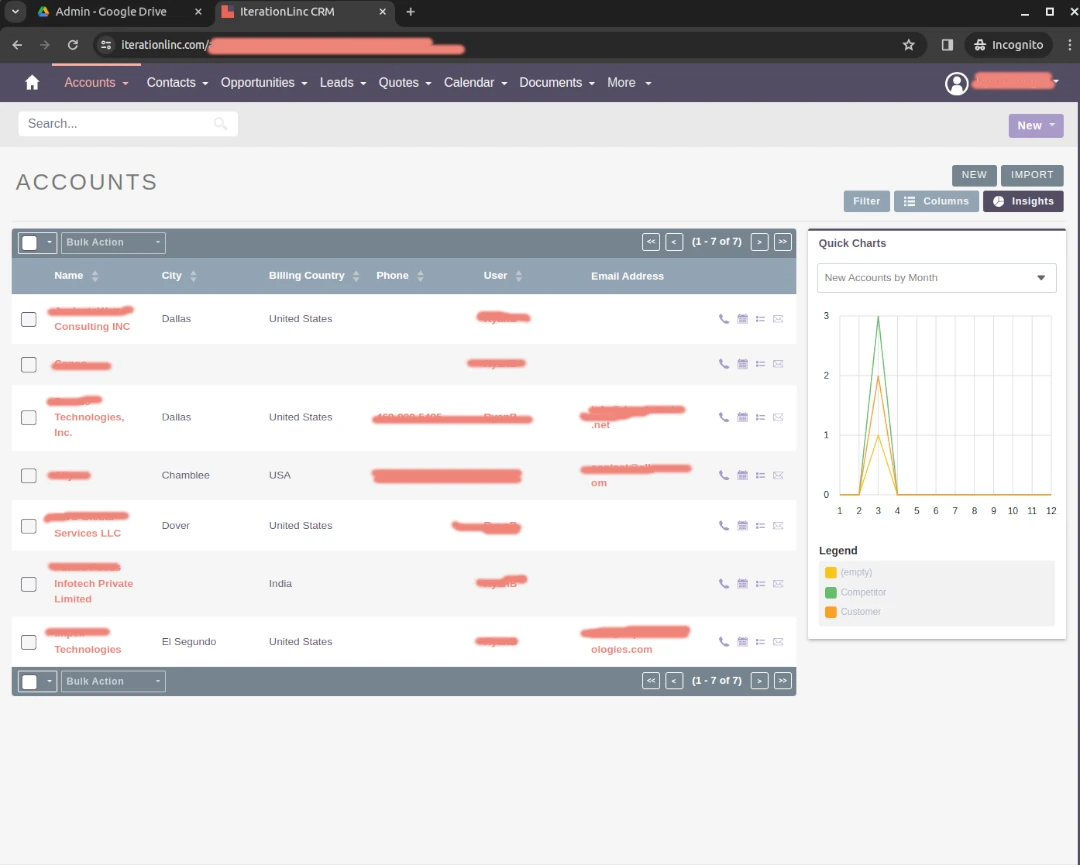The height and width of the screenshot is (865, 1080).
Task: Open the Leads navigation menu
Action: pyautogui.click(x=343, y=83)
